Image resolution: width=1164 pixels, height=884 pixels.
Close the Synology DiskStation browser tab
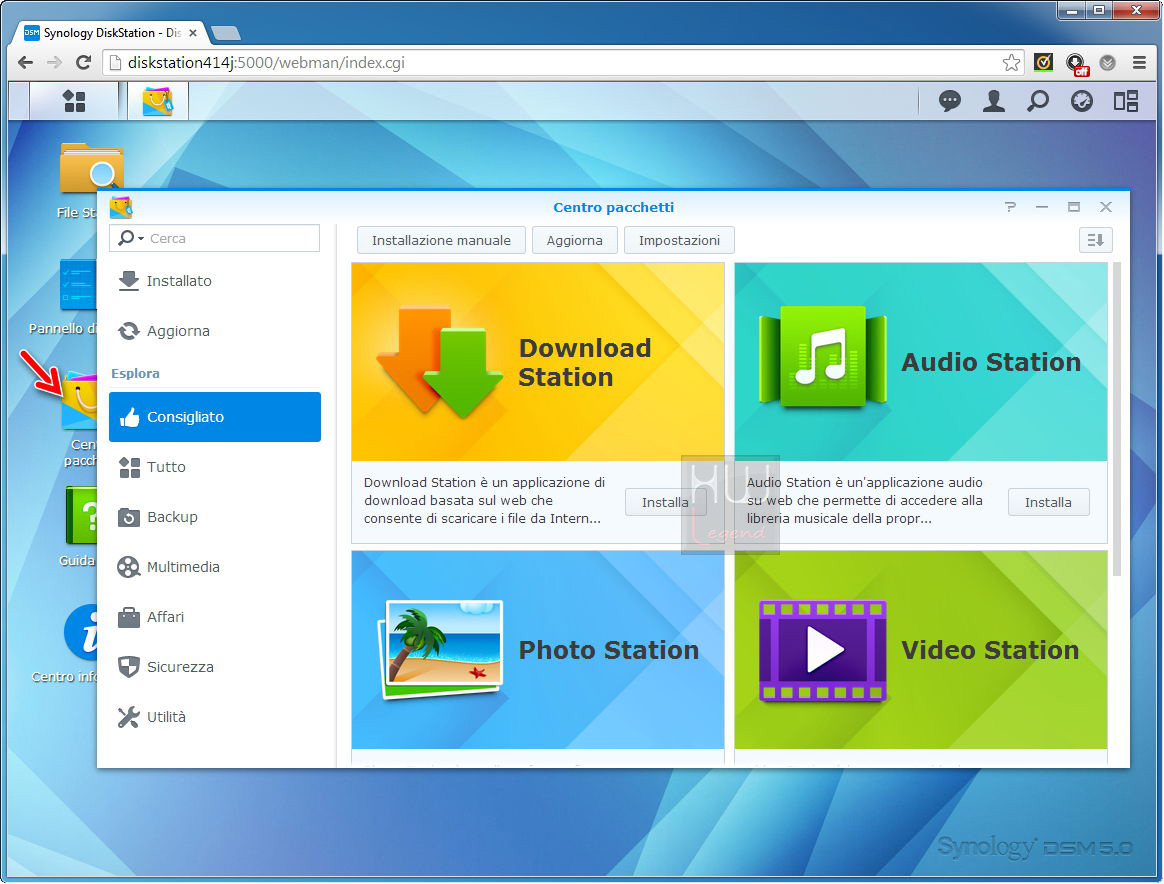pyautogui.click(x=193, y=33)
